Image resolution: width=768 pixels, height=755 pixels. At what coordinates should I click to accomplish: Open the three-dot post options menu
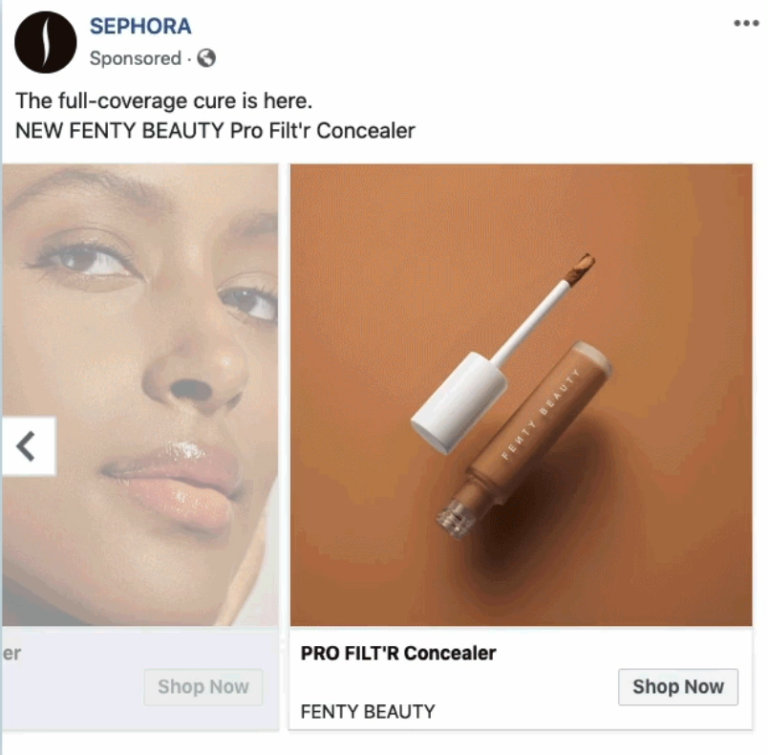pos(746,23)
